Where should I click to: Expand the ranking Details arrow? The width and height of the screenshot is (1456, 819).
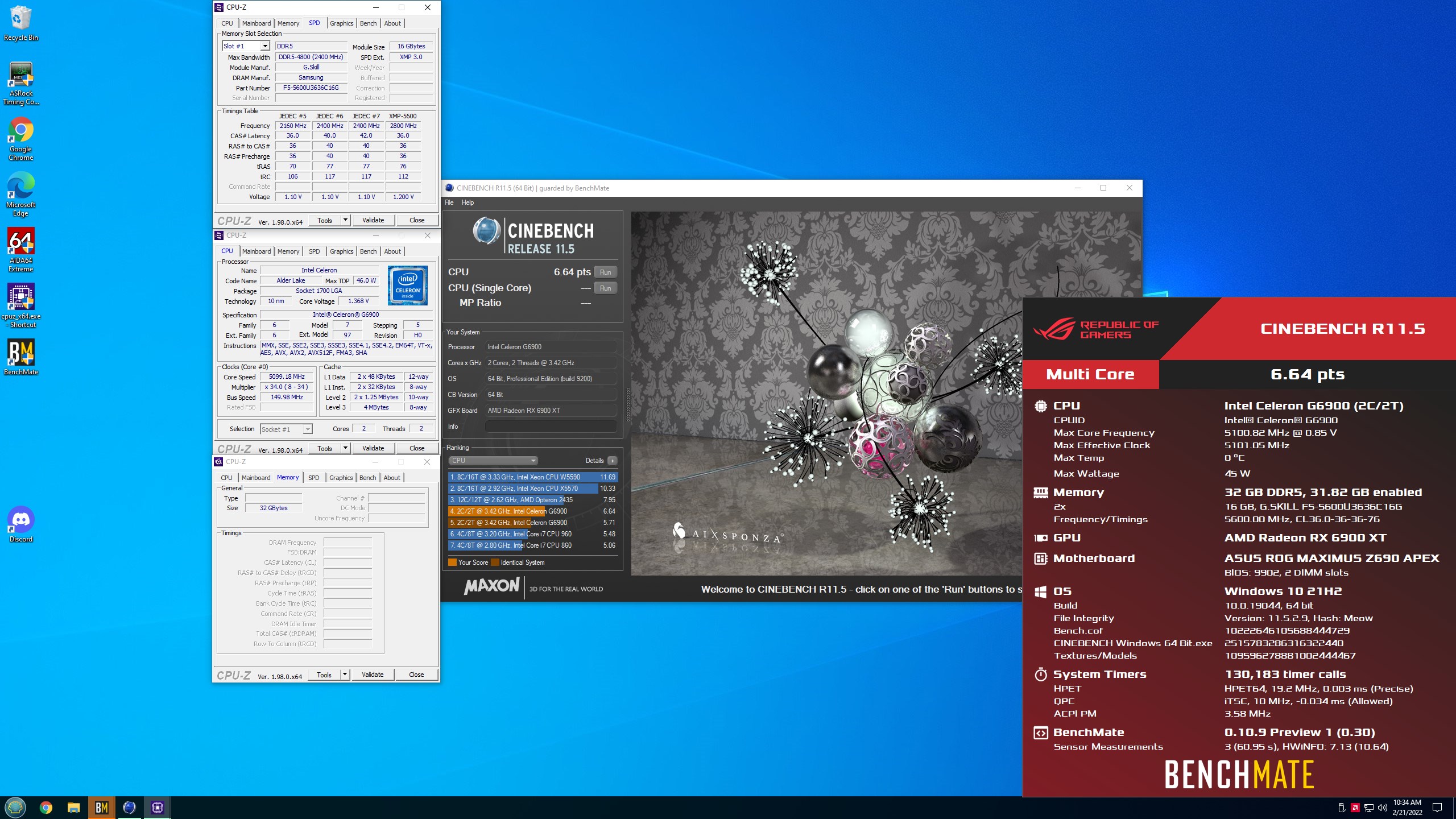point(612,461)
